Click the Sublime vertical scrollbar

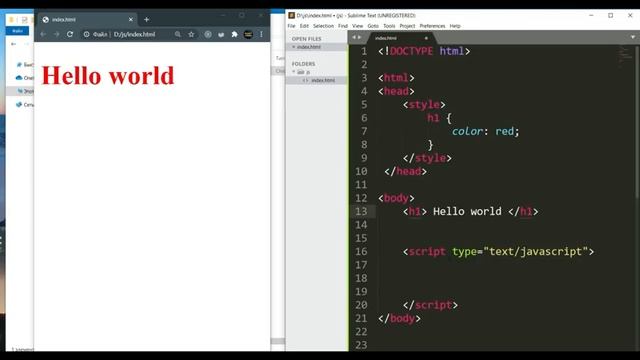(x=636, y=122)
